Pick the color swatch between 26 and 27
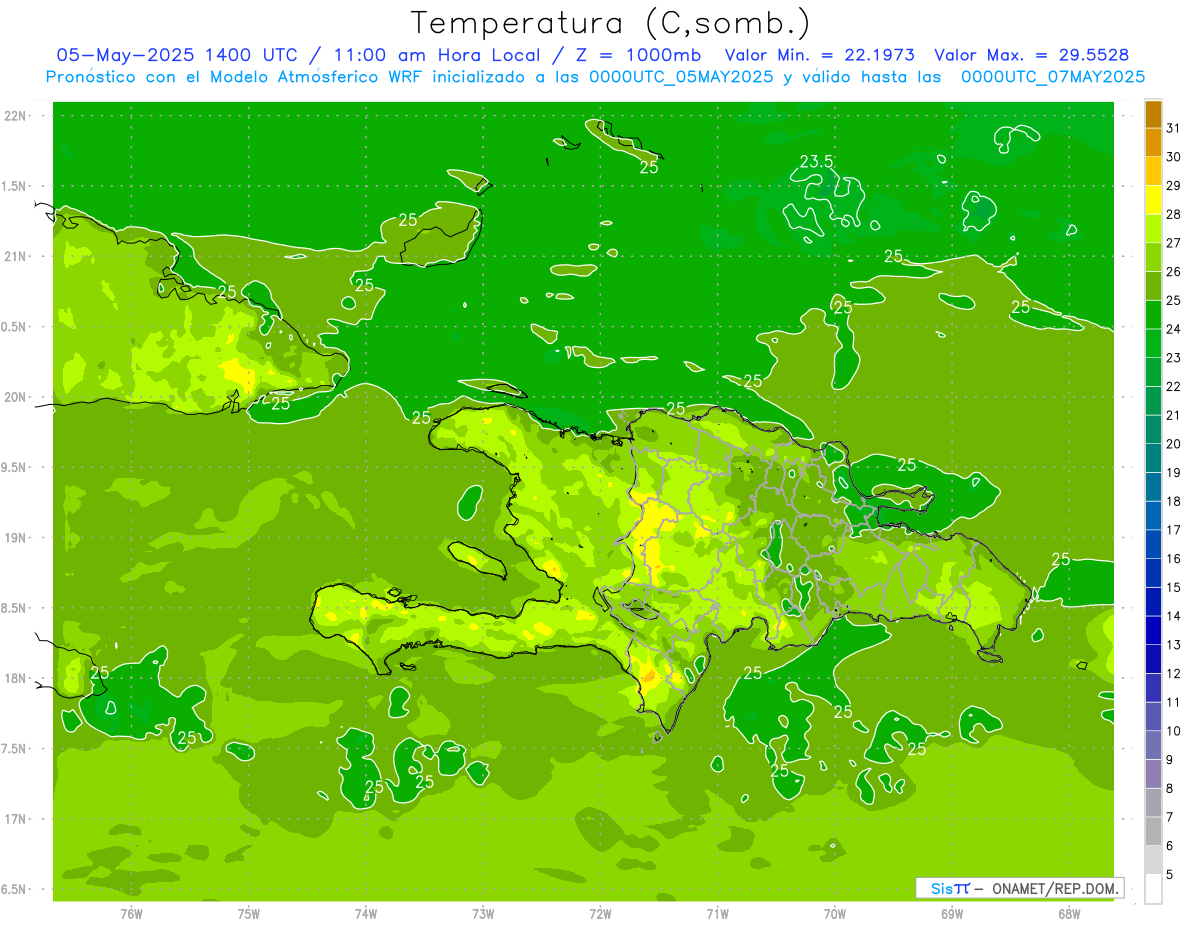Viewport: 1200px width, 927px height. [x=1153, y=257]
